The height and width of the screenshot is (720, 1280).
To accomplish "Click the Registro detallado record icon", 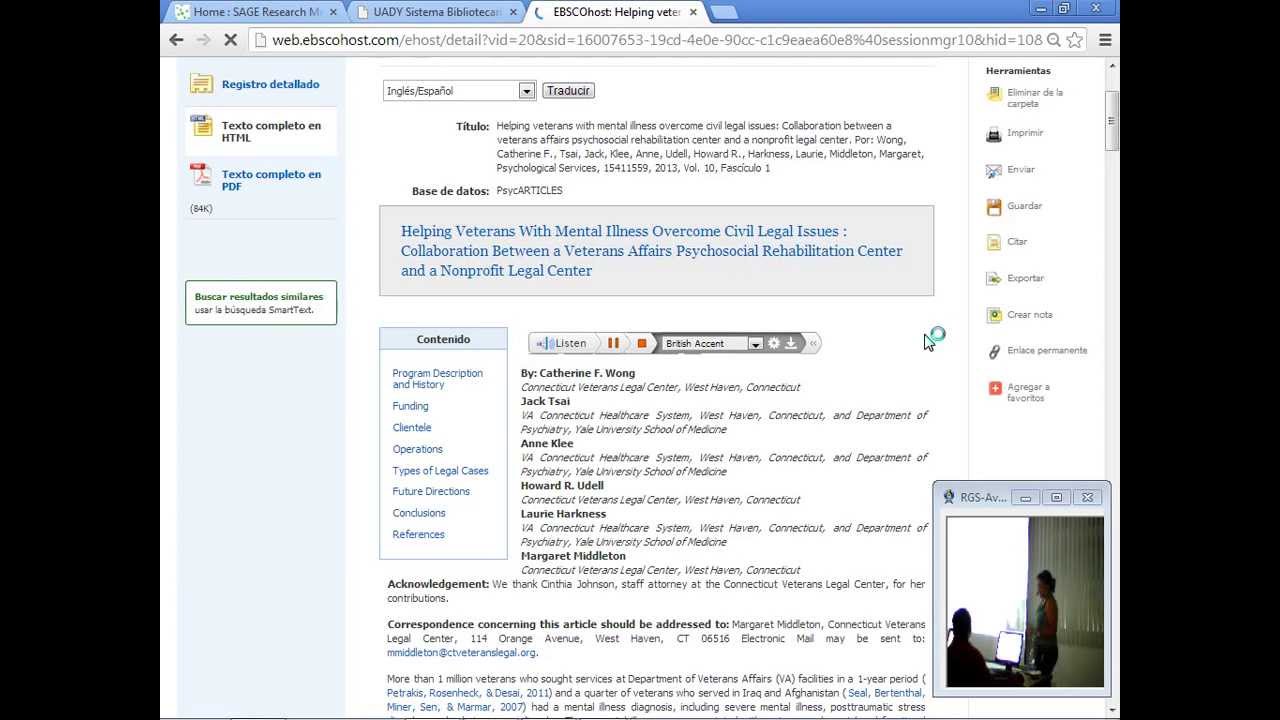I will 201,84.
